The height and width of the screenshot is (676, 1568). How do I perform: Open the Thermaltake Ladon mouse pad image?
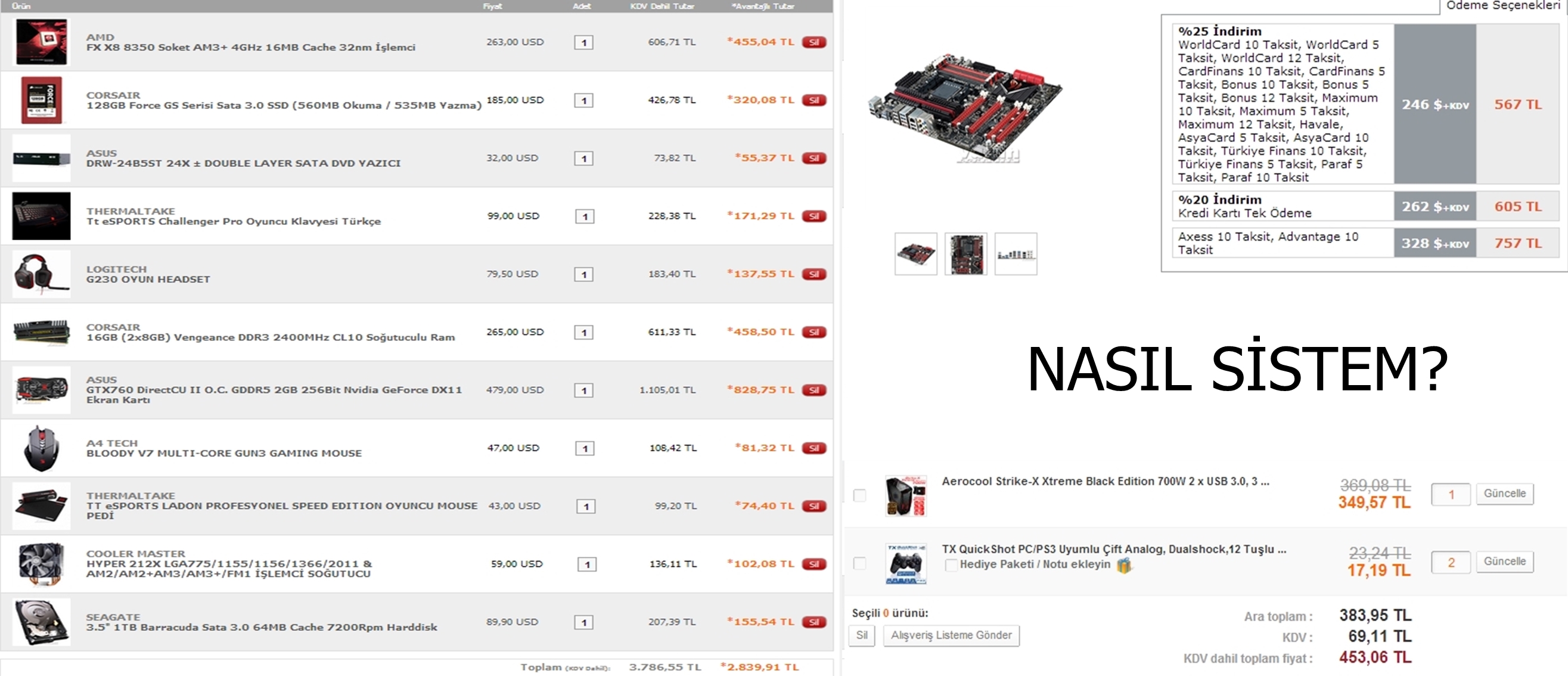click(x=41, y=506)
